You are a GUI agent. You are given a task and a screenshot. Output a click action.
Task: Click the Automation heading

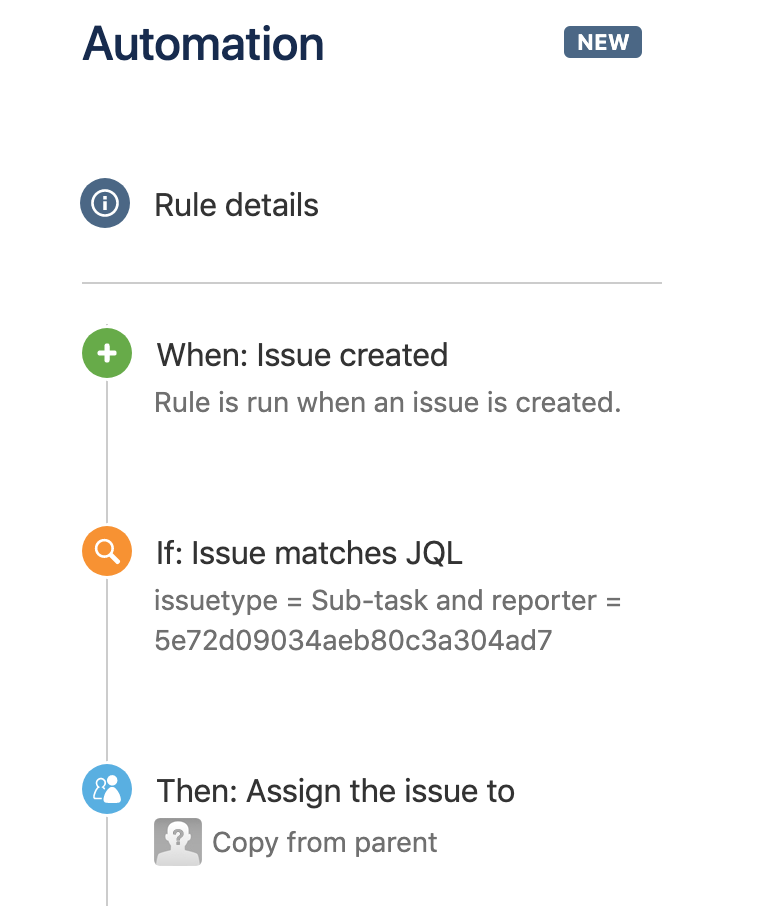tap(203, 44)
